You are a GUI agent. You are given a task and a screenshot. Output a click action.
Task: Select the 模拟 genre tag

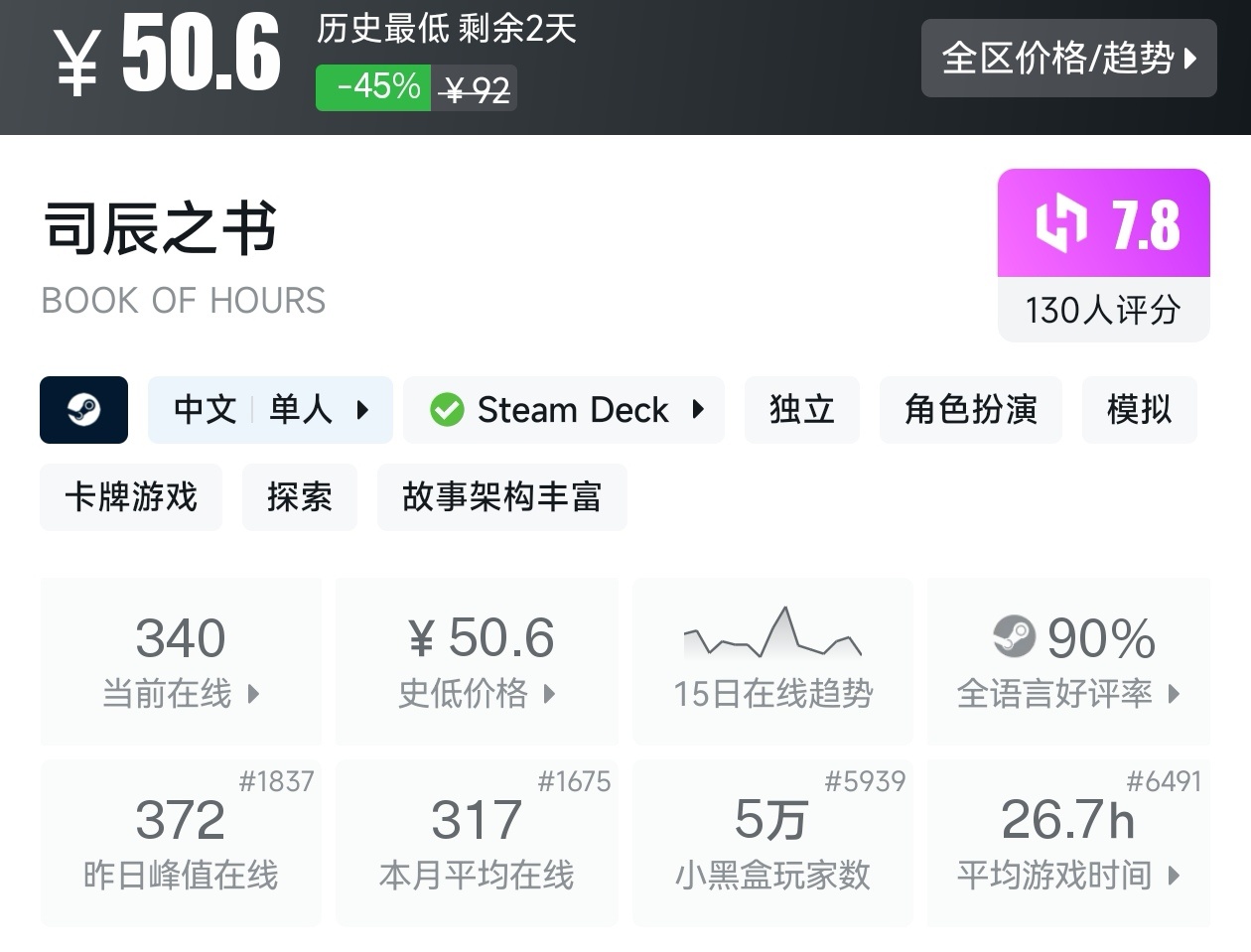pyautogui.click(x=1139, y=409)
